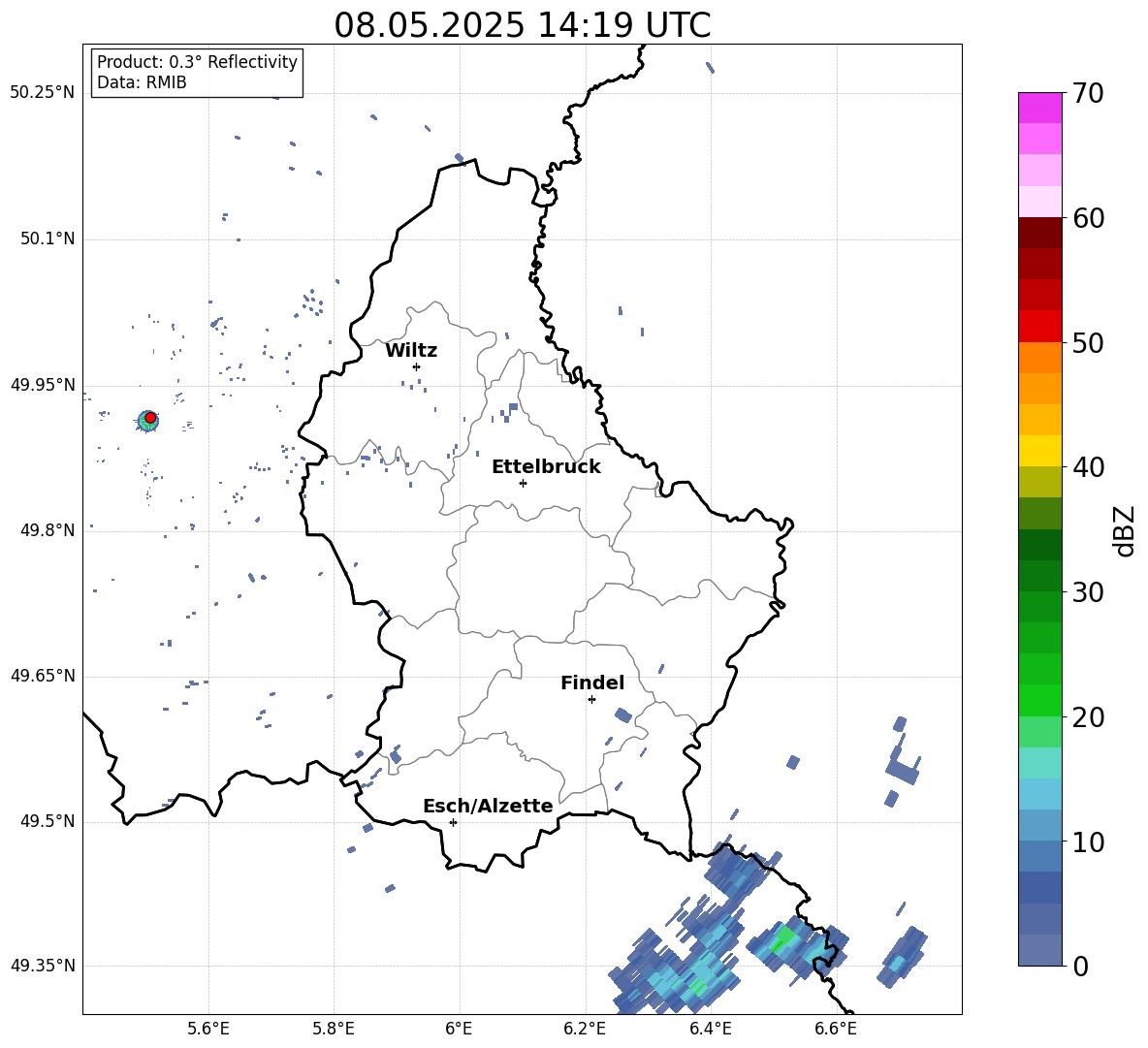Click the title 08.05.2025 14:19 UTC
The width and height of the screenshot is (1148, 1048).
click(x=523, y=25)
